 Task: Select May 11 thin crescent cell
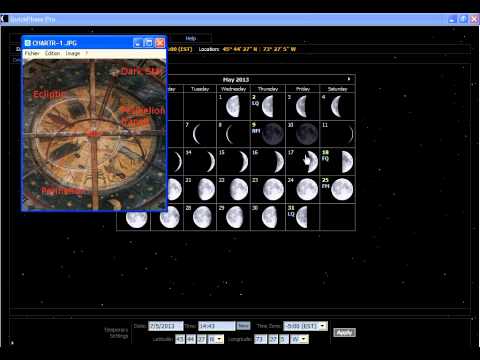coord(337,134)
